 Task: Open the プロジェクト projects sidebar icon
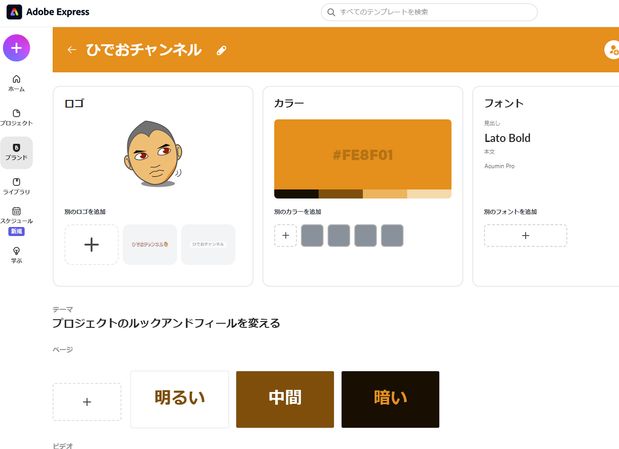[x=16, y=117]
